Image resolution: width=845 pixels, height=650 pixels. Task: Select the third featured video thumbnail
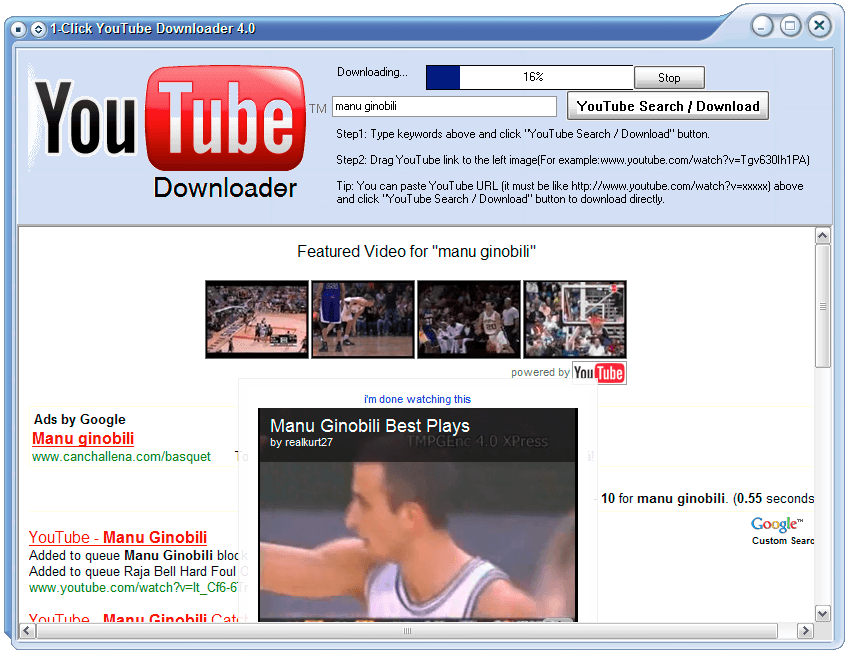click(468, 319)
